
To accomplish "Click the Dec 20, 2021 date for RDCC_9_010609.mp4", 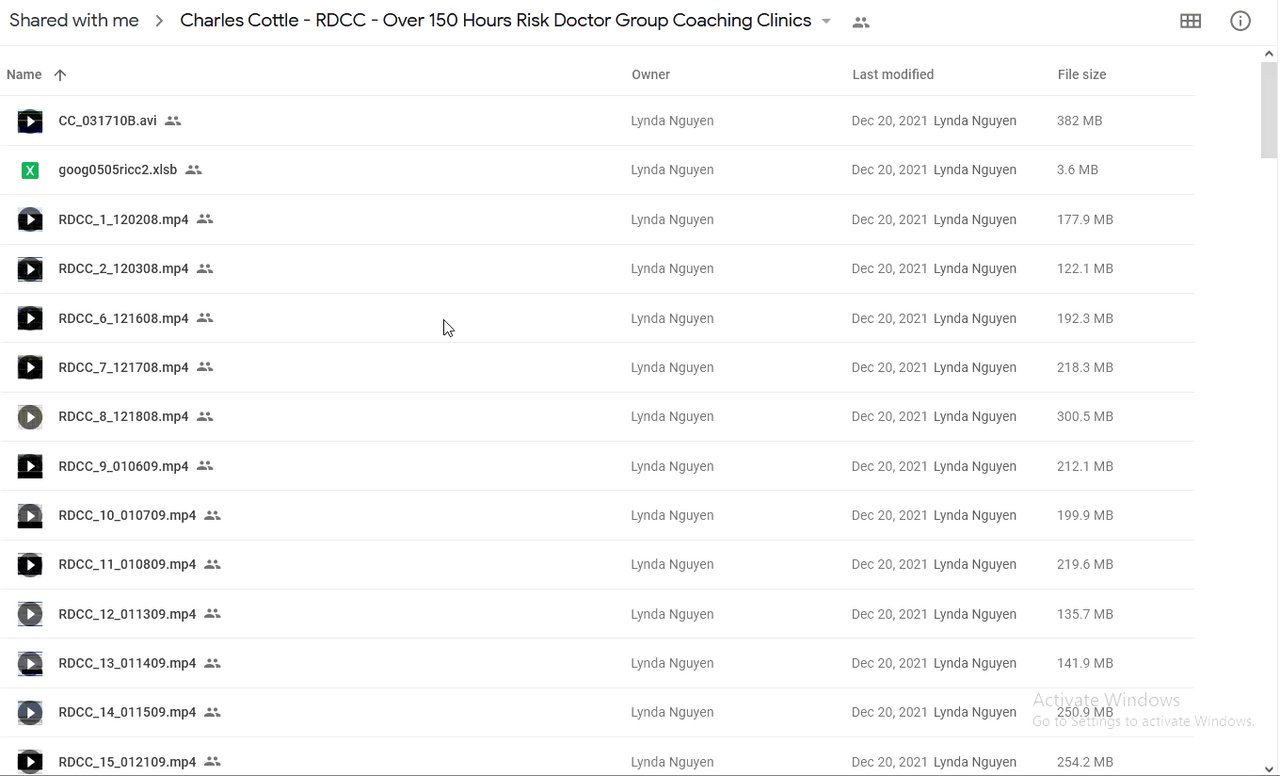I will pyautogui.click(x=889, y=466).
